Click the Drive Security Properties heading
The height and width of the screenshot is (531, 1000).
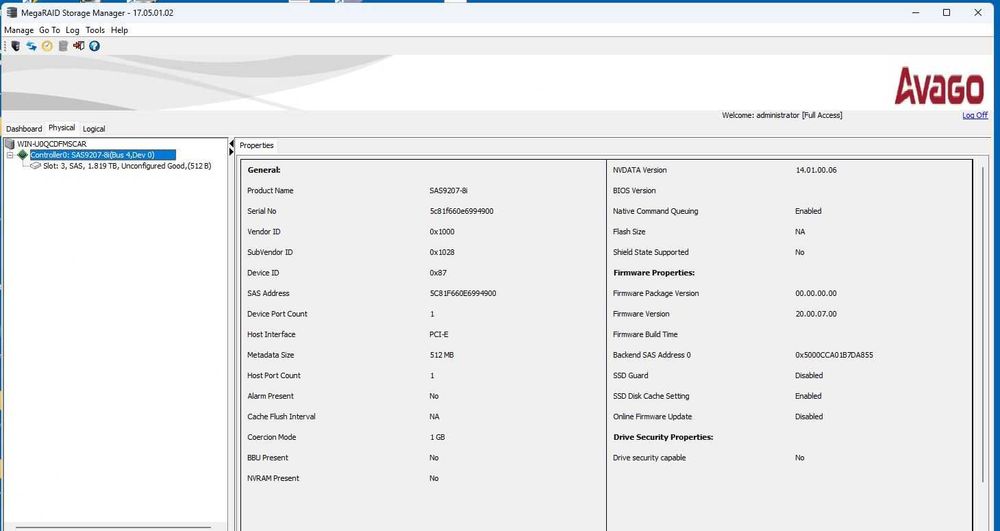663,437
